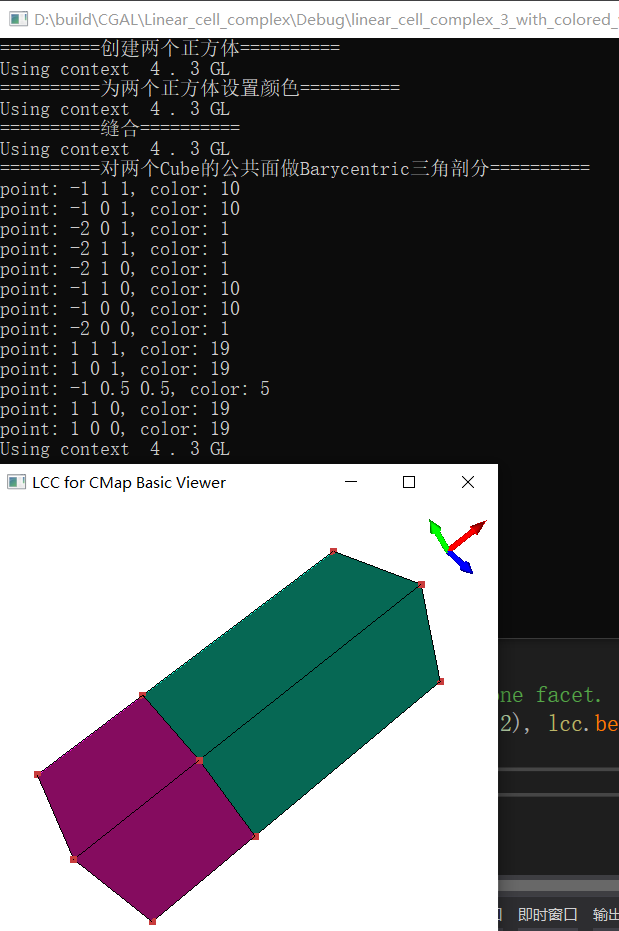The width and height of the screenshot is (619, 931).
Task: Click the line "point: -1 1 1, color: 10"
Action: point(120,189)
